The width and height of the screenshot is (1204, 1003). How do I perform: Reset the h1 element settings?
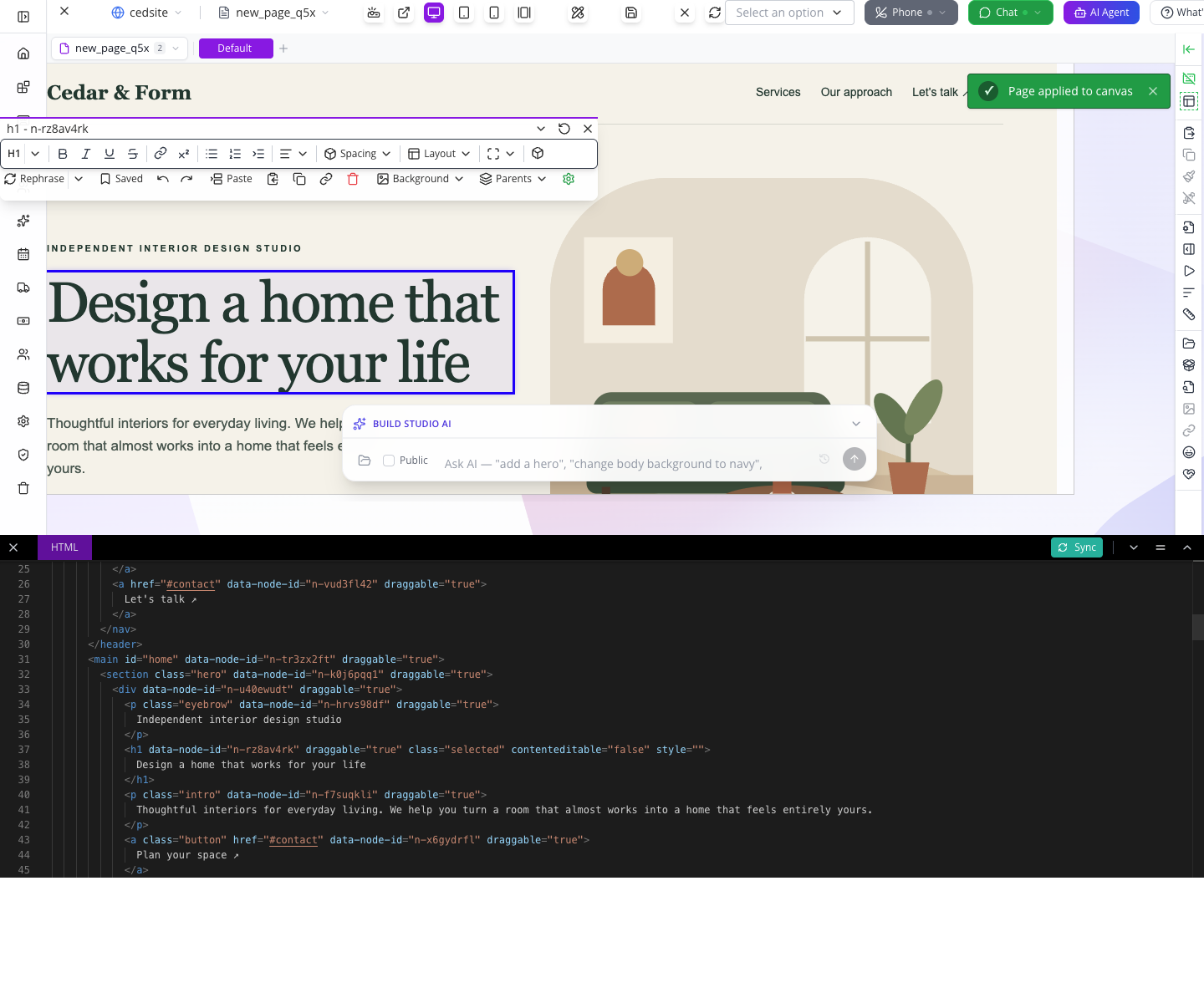pos(564,129)
